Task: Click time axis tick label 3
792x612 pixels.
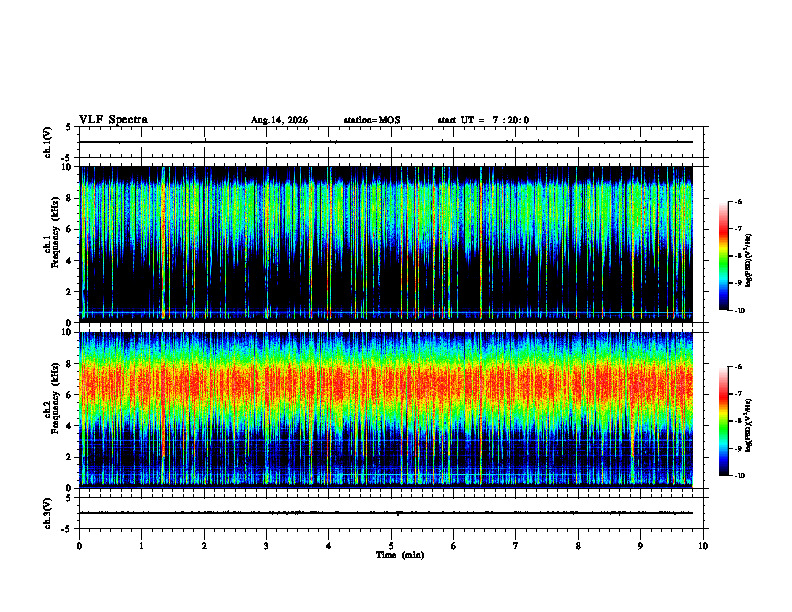Action: point(266,546)
